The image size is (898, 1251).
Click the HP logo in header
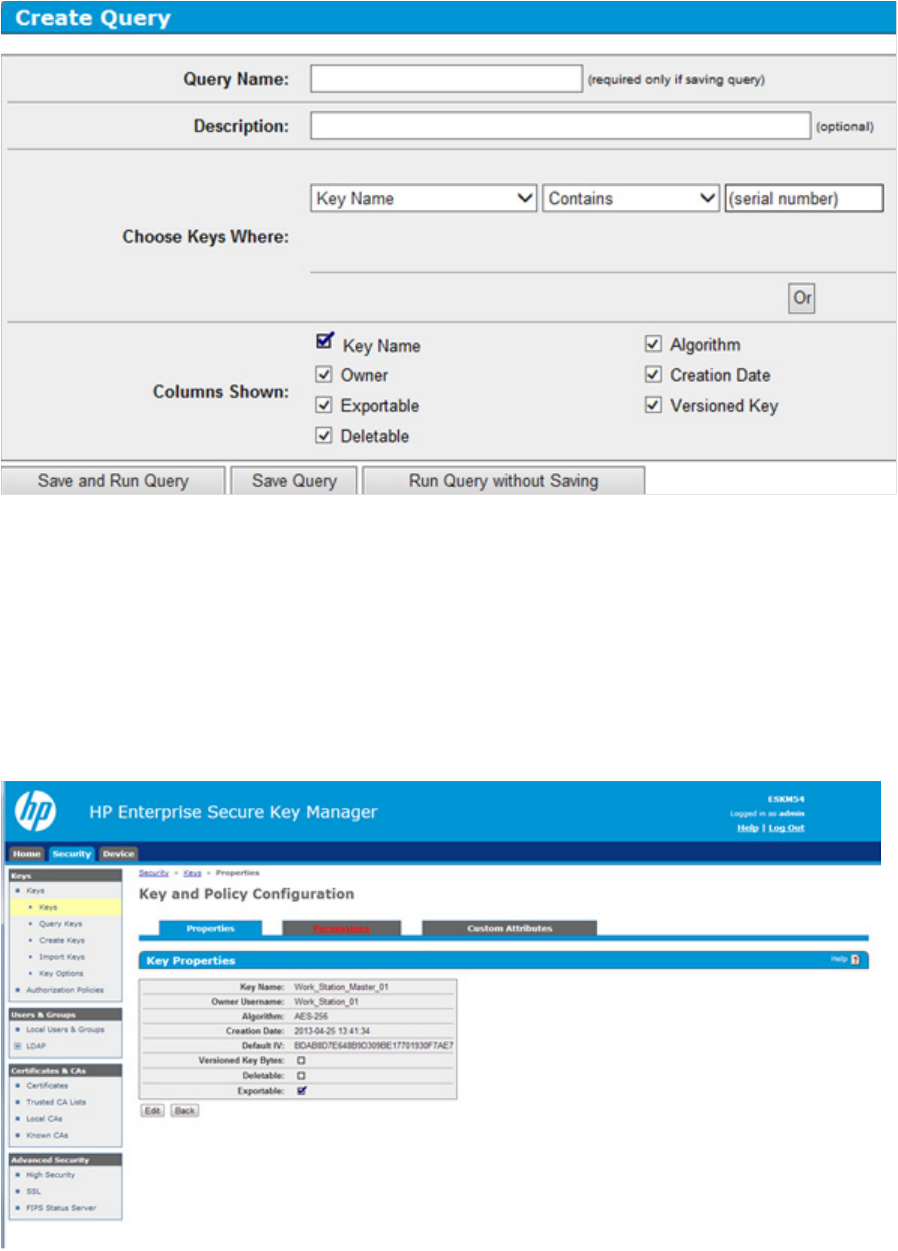click(36, 811)
